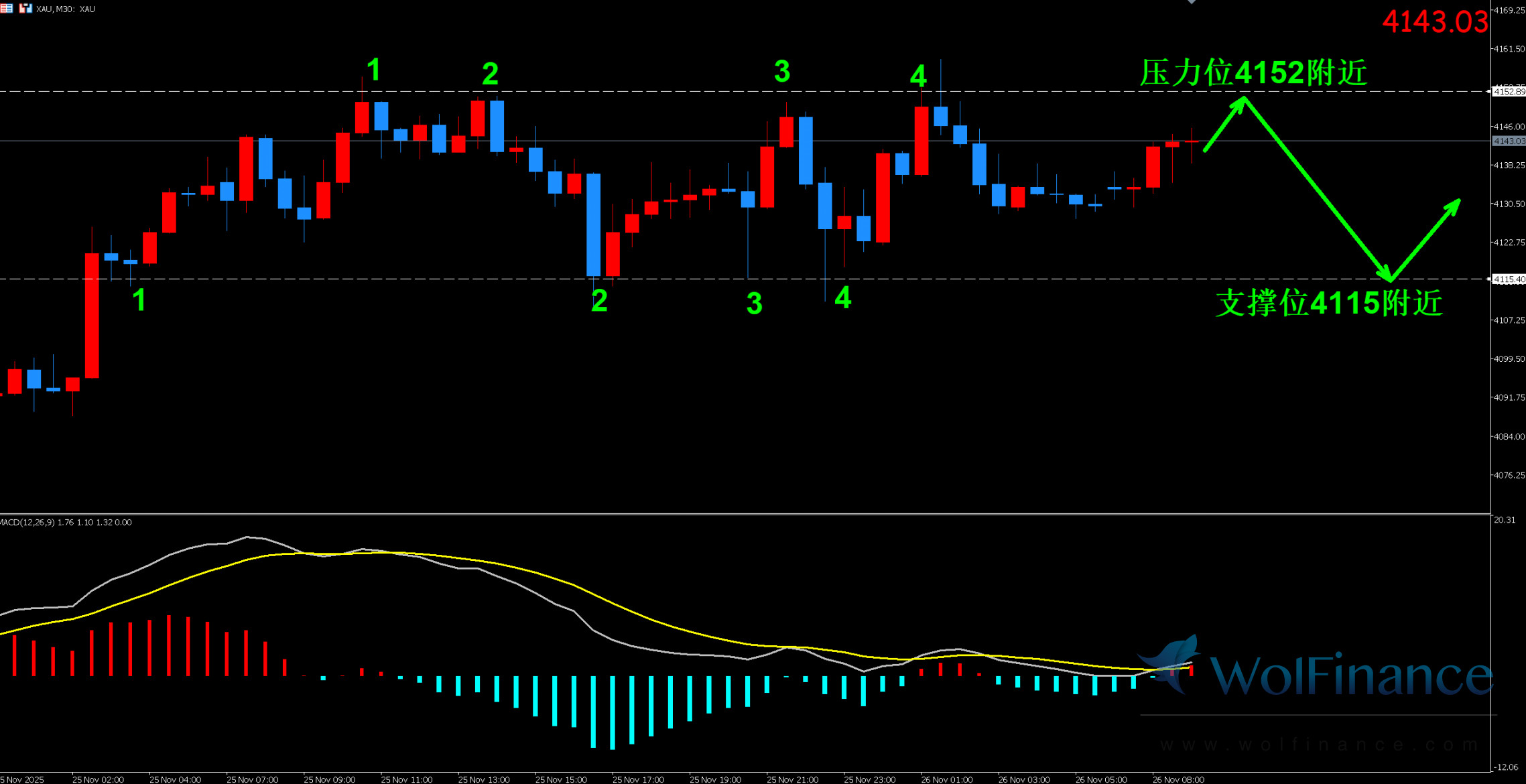Grab the separator between price chart and MACD
The height and width of the screenshot is (784, 1526).
click(x=737, y=514)
